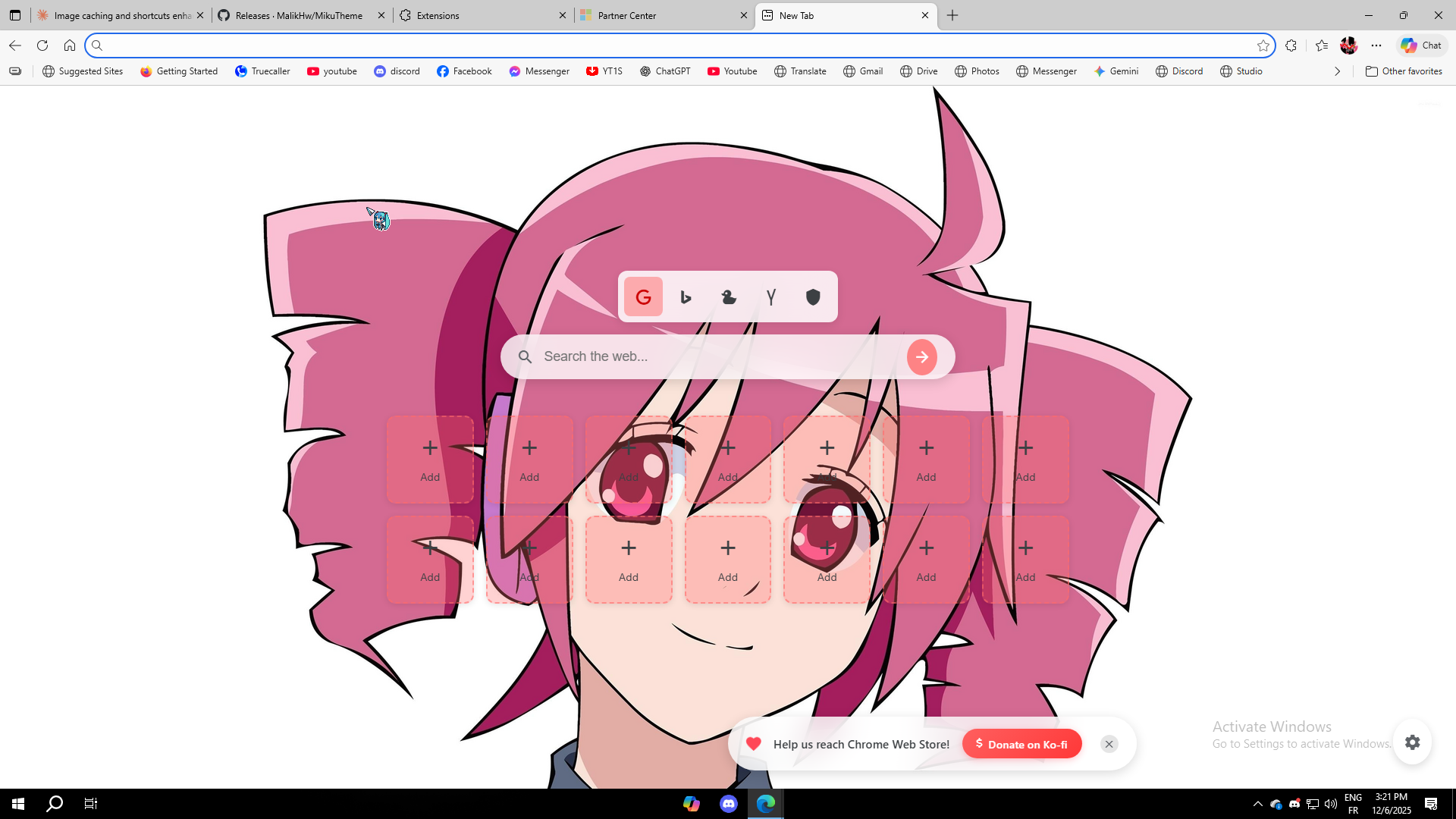The width and height of the screenshot is (1456, 819).
Task: Open the Extensions toolbar icon
Action: pyautogui.click(x=1291, y=45)
